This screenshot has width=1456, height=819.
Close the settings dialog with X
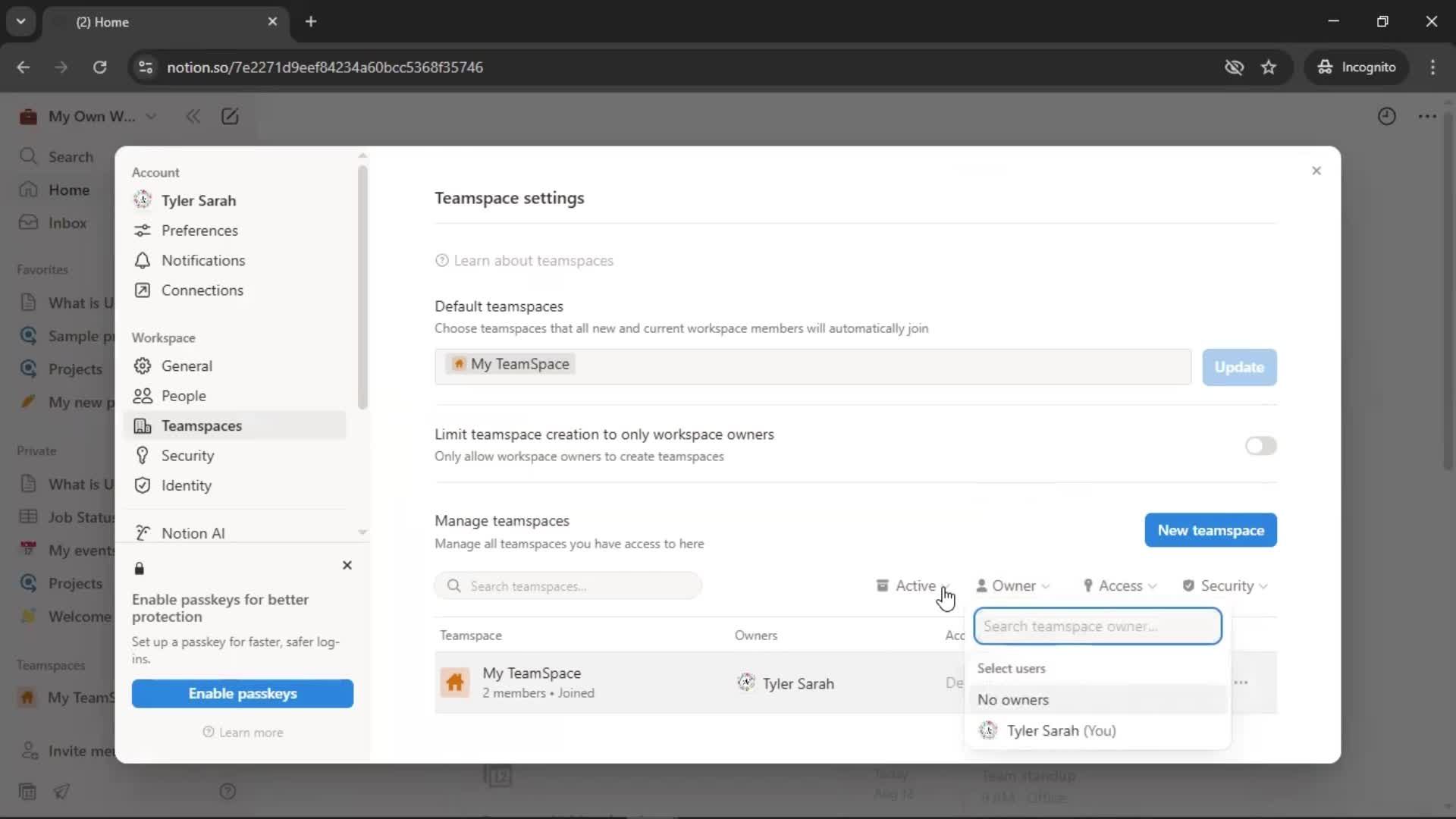[1316, 171]
